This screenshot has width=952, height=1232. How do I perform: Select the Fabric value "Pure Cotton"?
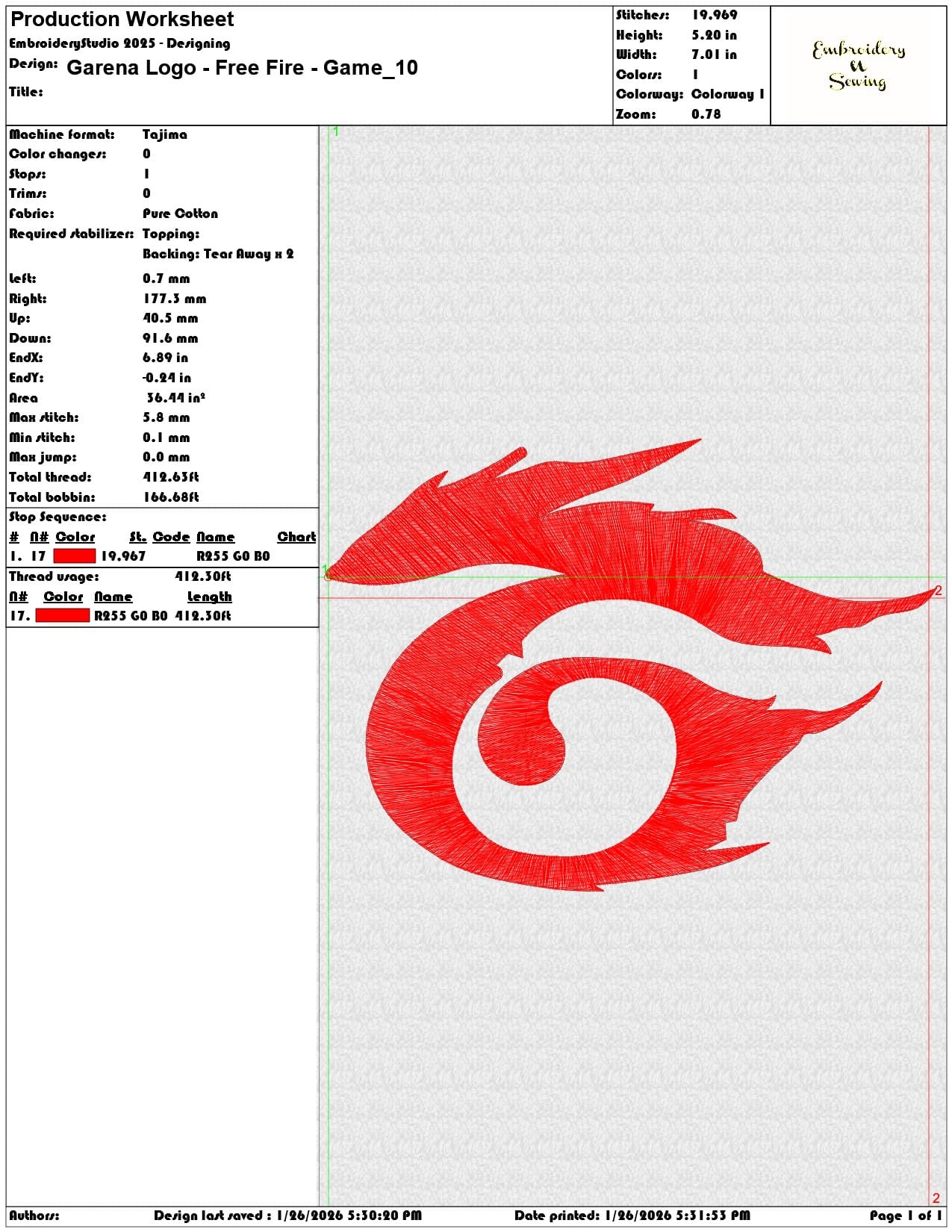[181, 214]
